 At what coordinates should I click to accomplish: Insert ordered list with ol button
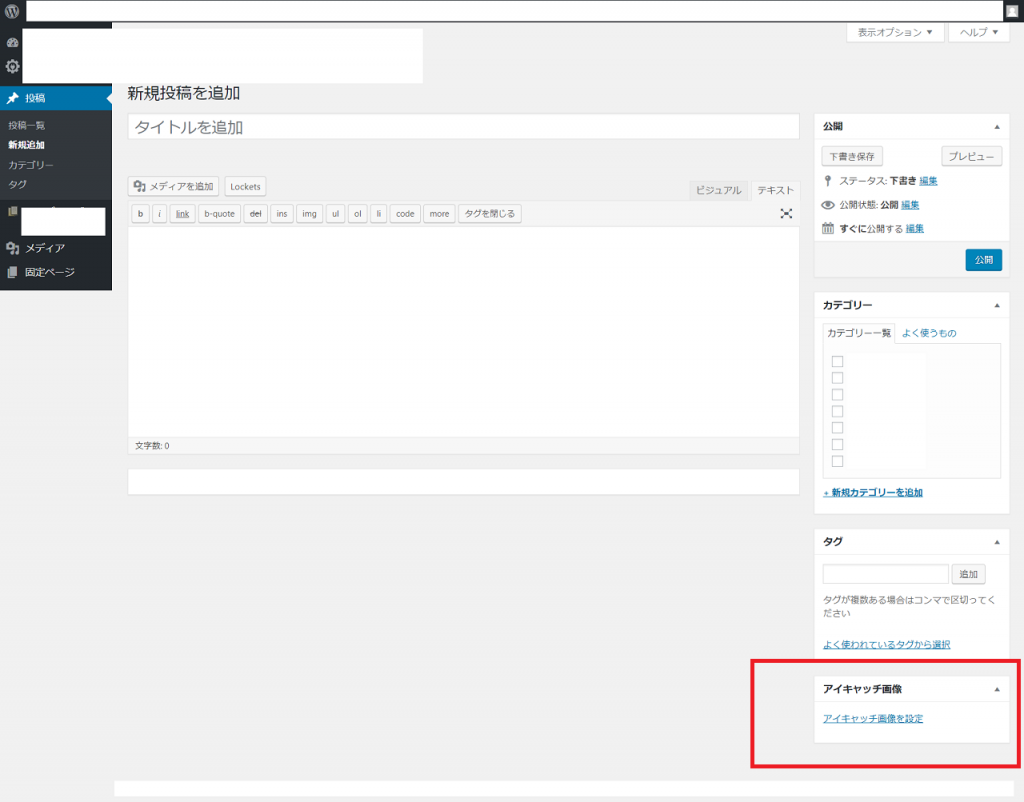[358, 214]
